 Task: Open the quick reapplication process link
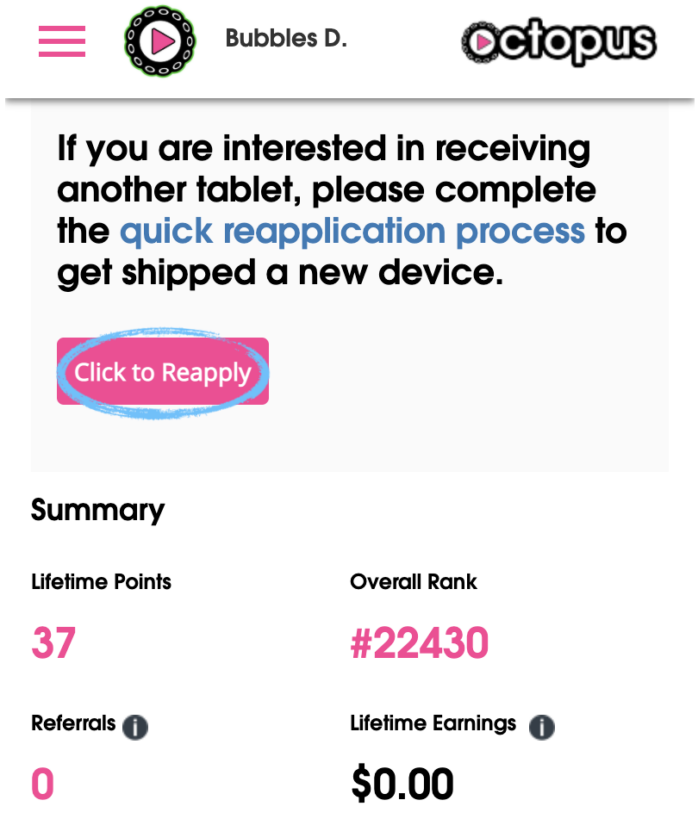352,231
